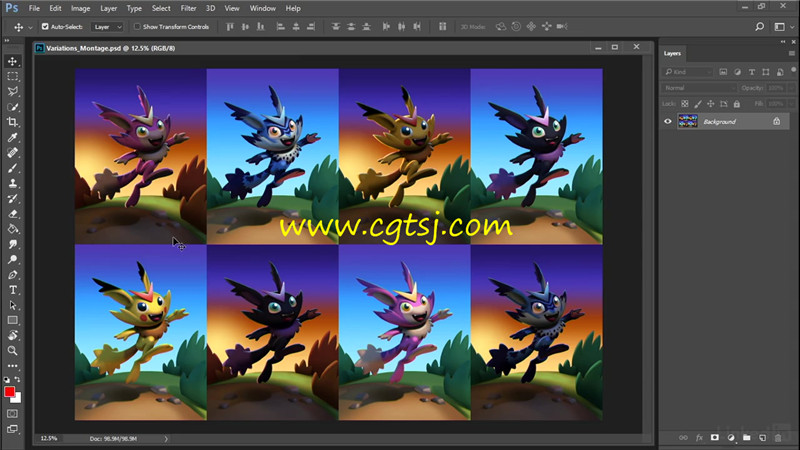The image size is (800, 450).
Task: Click the Change Screen Mode icon
Action: coord(12,429)
